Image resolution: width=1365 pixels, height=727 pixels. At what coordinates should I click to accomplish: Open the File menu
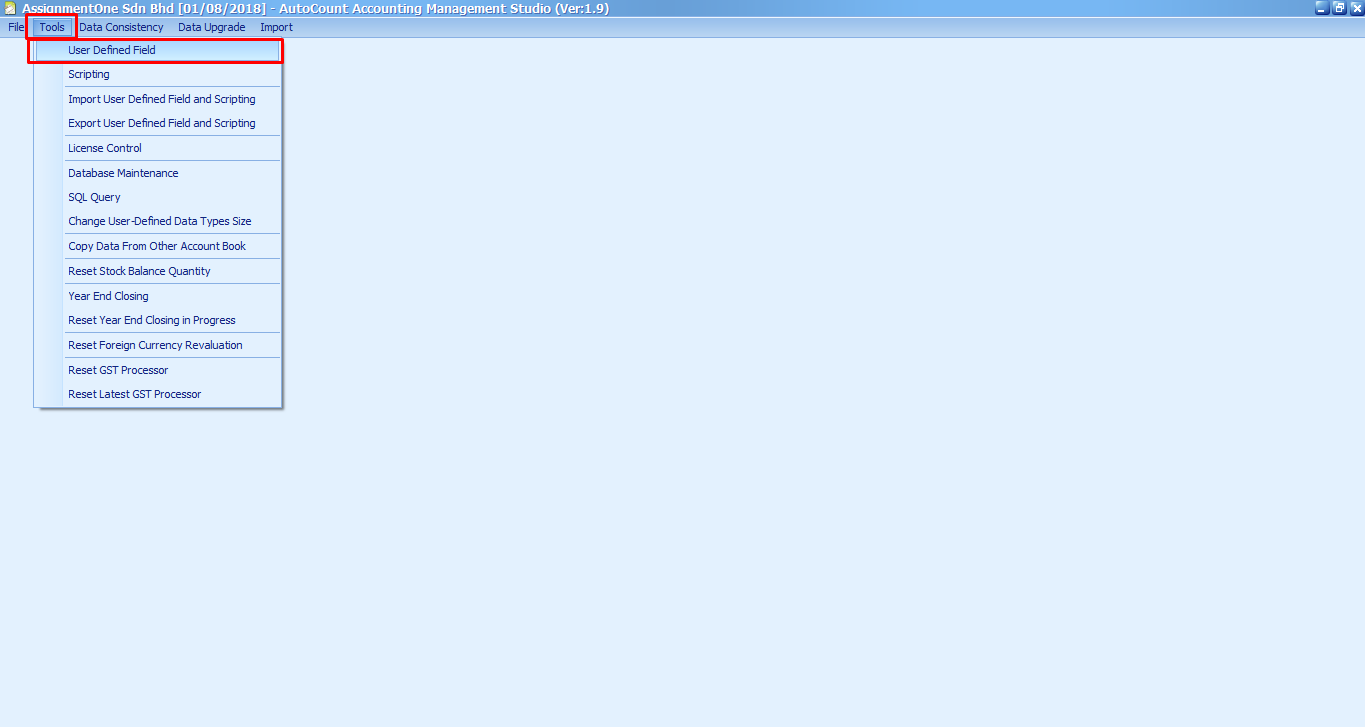point(16,27)
